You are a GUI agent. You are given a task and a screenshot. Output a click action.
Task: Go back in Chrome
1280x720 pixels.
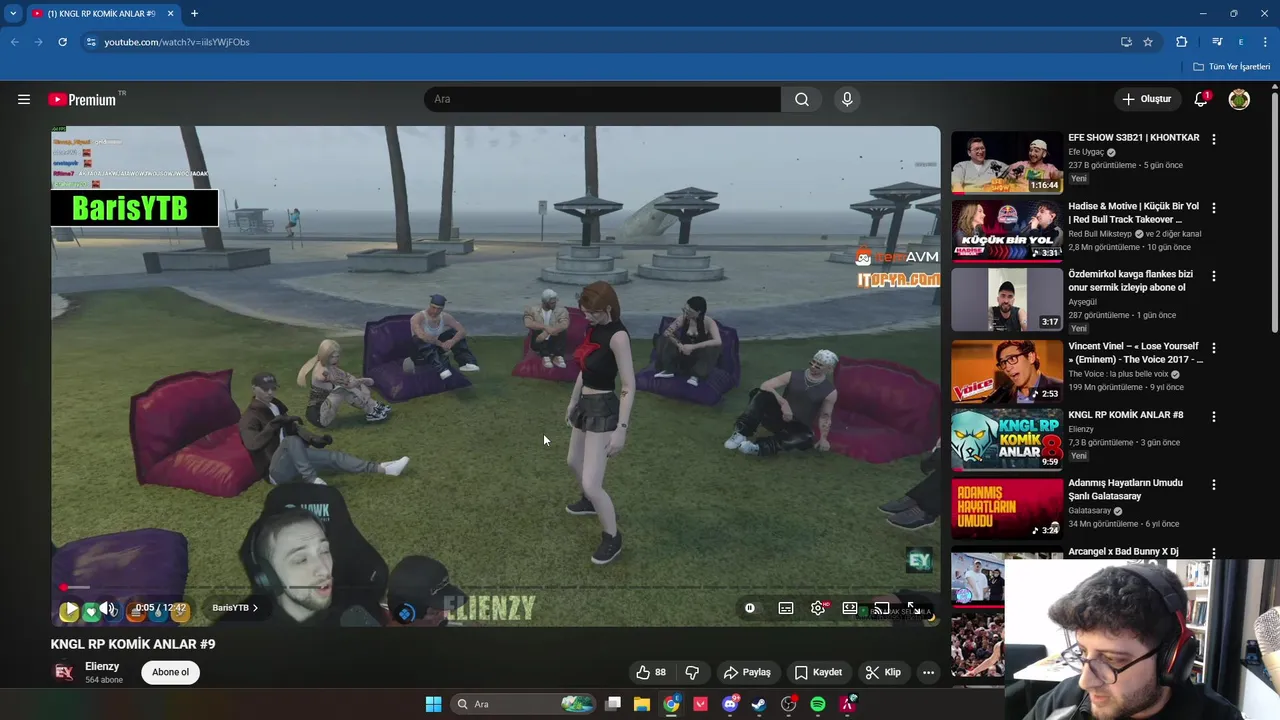[x=14, y=42]
